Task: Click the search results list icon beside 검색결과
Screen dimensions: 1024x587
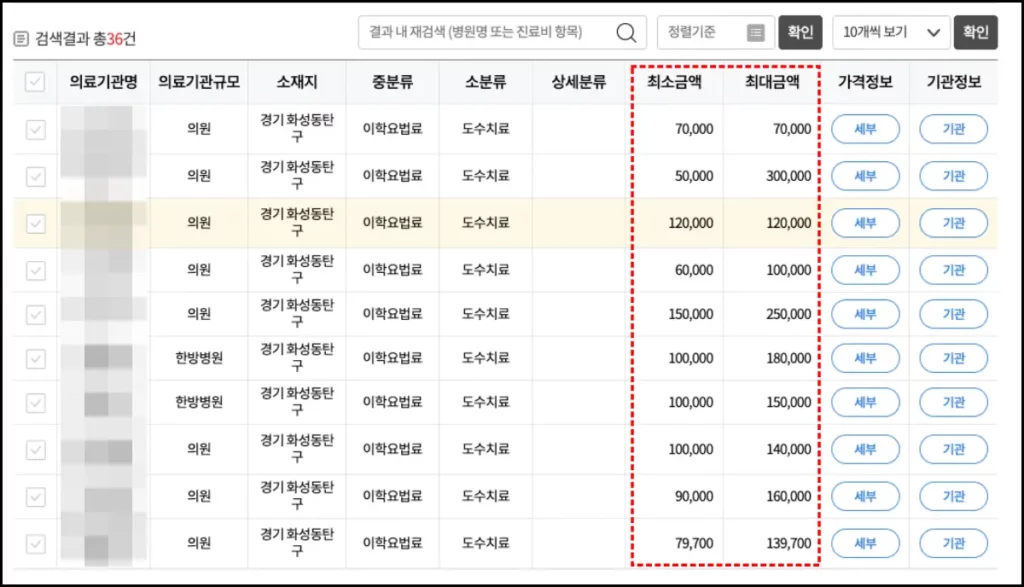Action: [21, 39]
